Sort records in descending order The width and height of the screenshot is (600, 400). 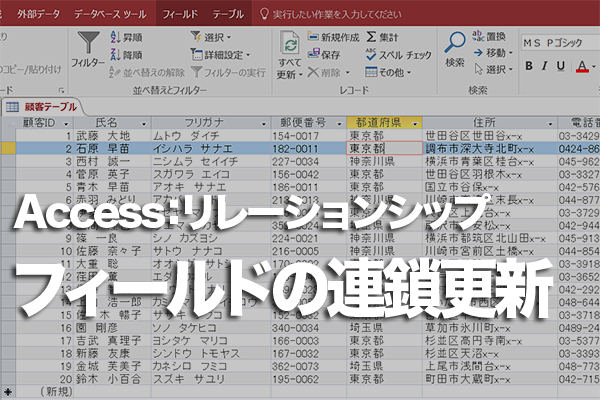pos(129,54)
